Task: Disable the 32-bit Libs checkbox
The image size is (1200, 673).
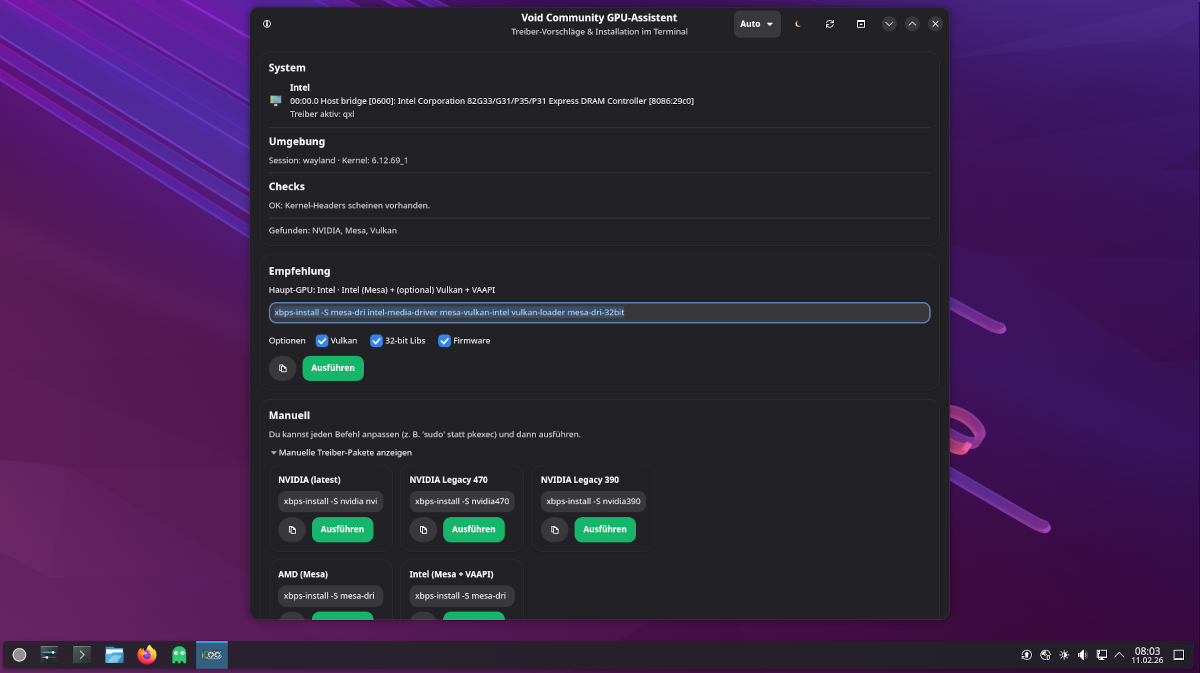Action: 376,341
